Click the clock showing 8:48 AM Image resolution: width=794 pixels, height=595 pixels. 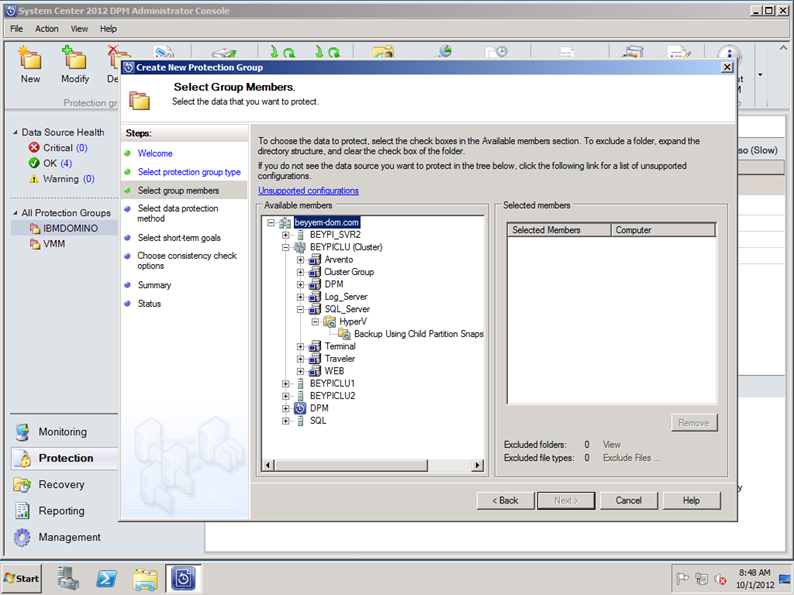pyautogui.click(x=755, y=573)
